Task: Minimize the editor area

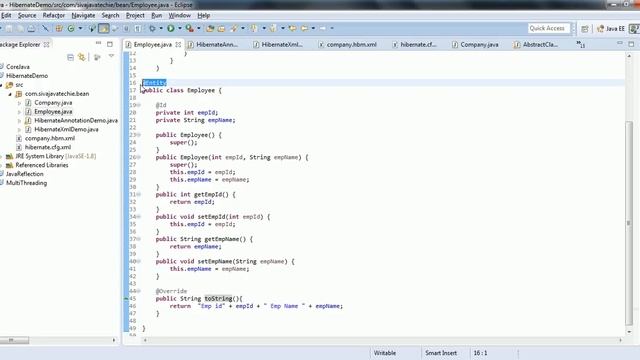Action: pyautogui.click(x=620, y=43)
